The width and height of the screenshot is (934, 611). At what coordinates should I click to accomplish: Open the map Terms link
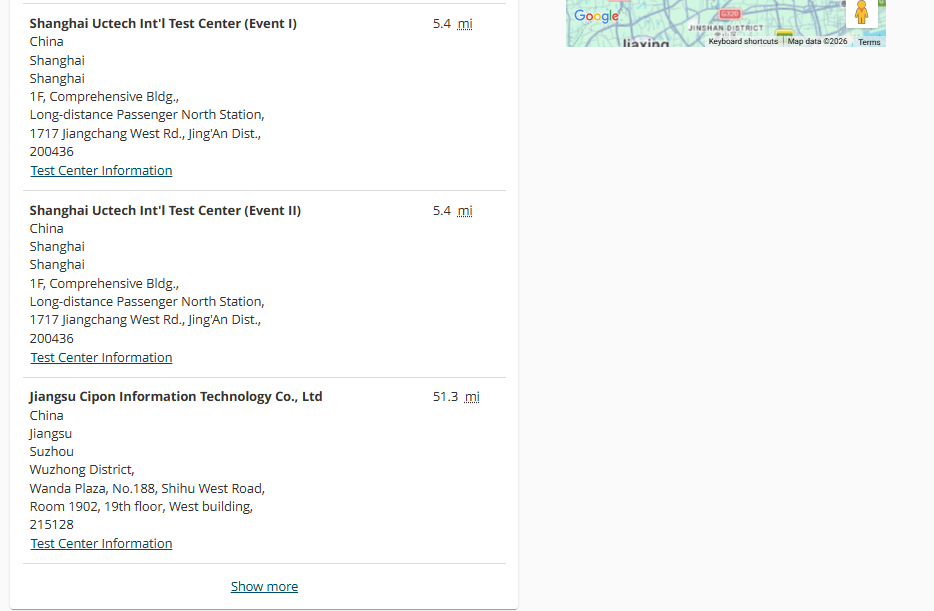tap(869, 42)
